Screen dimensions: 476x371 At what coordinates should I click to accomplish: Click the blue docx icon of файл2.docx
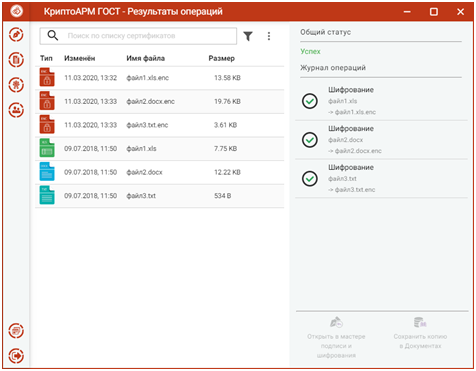[x=47, y=172]
